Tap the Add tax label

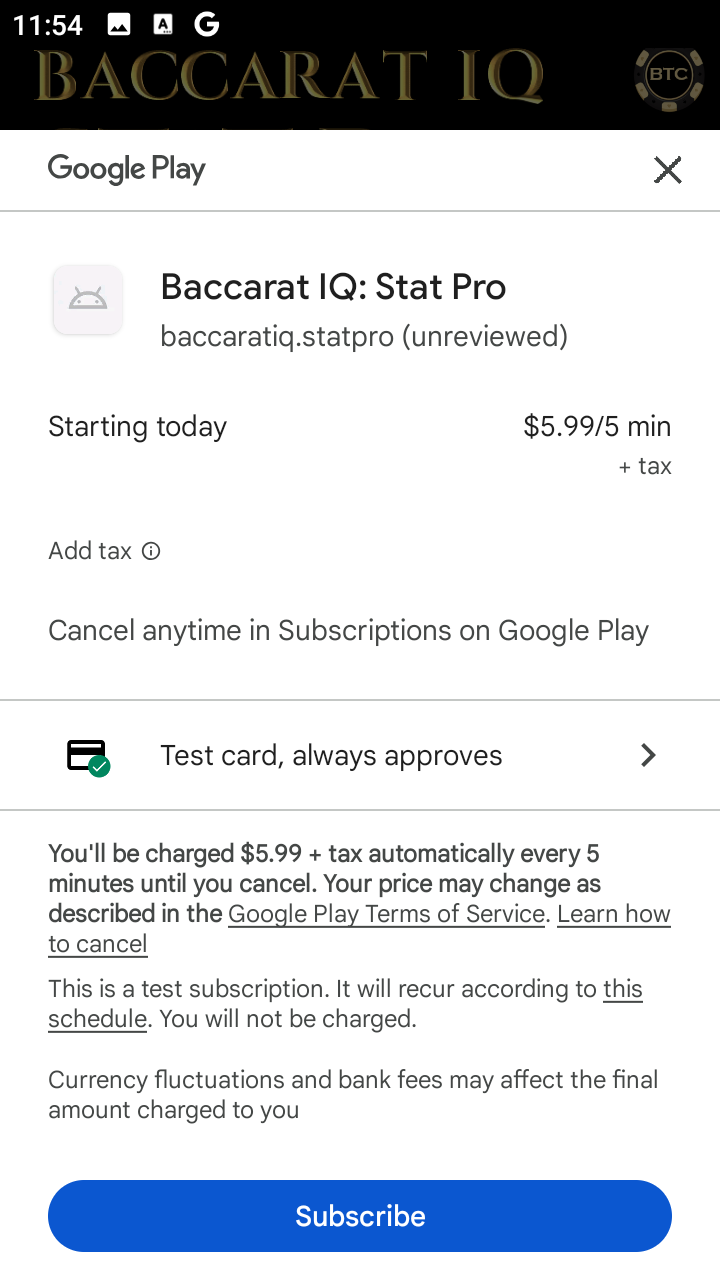click(90, 551)
